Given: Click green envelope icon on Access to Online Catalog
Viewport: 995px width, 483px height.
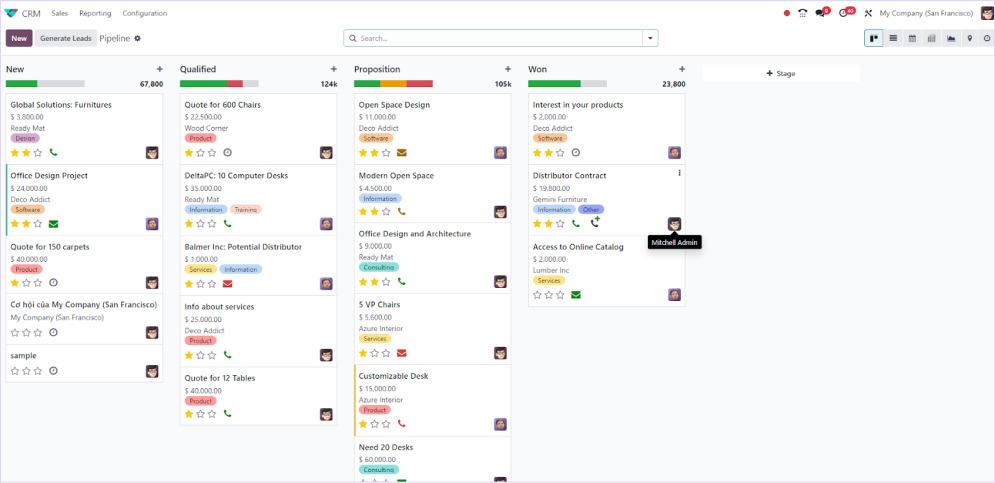Looking at the screenshot, I should coord(576,294).
